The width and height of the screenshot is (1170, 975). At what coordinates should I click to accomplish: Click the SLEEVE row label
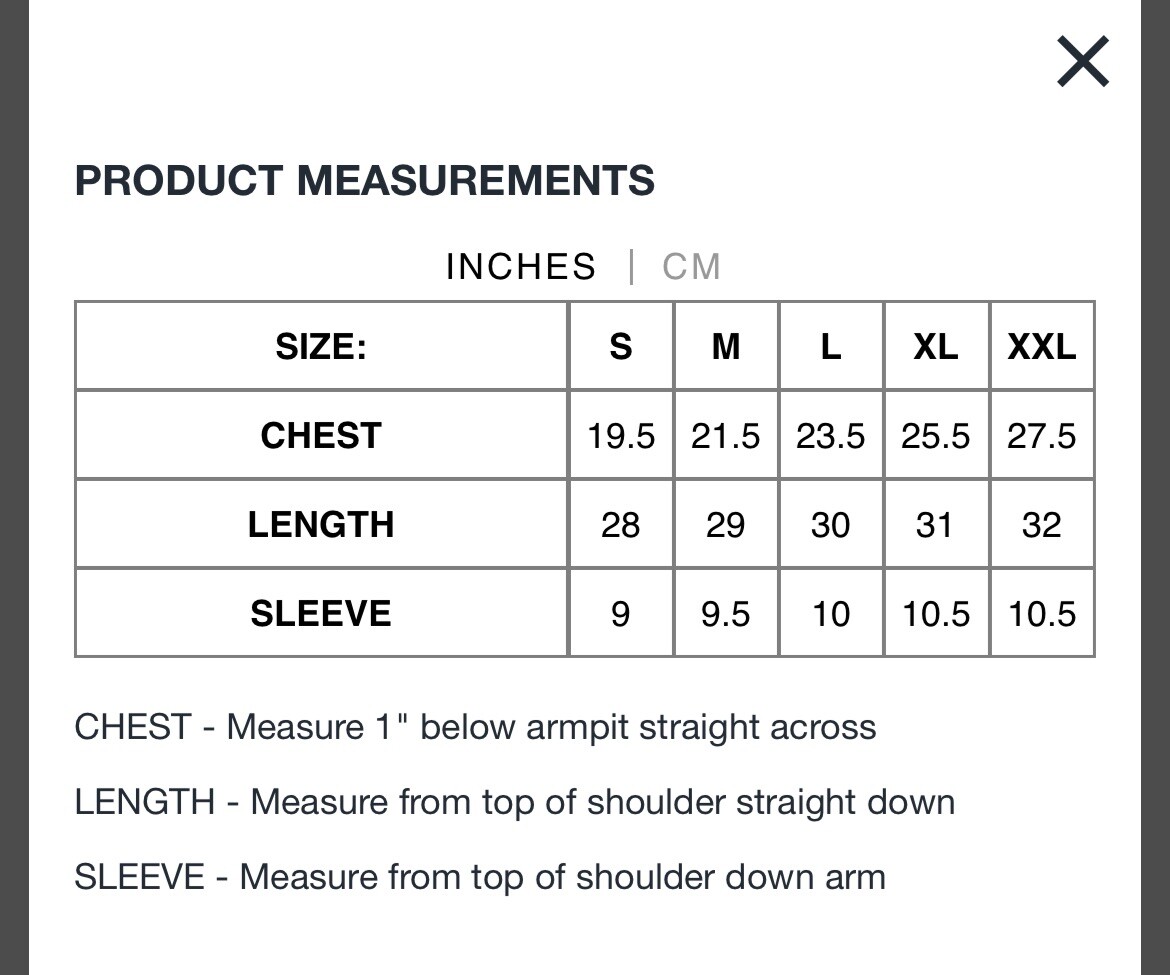[x=321, y=614]
